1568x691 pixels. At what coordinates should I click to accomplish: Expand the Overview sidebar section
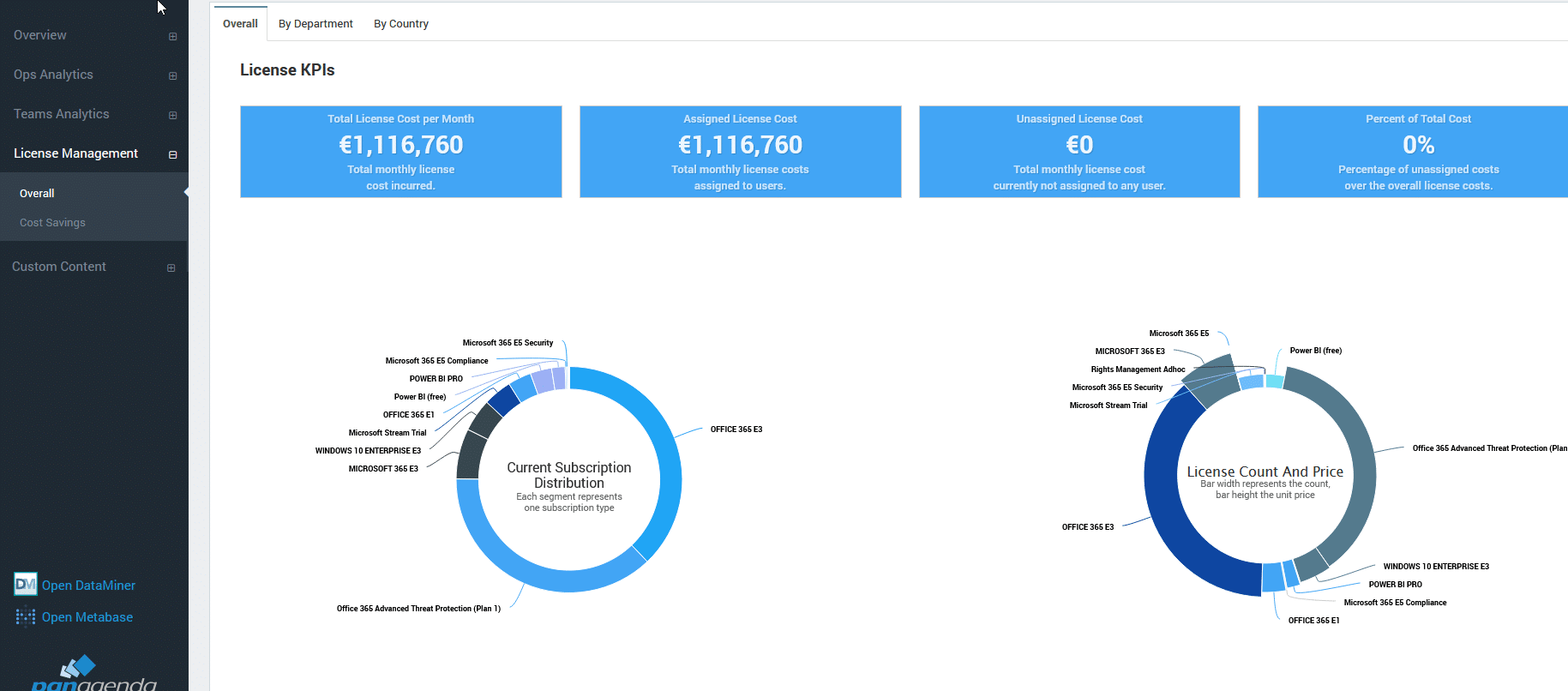pyautogui.click(x=172, y=36)
